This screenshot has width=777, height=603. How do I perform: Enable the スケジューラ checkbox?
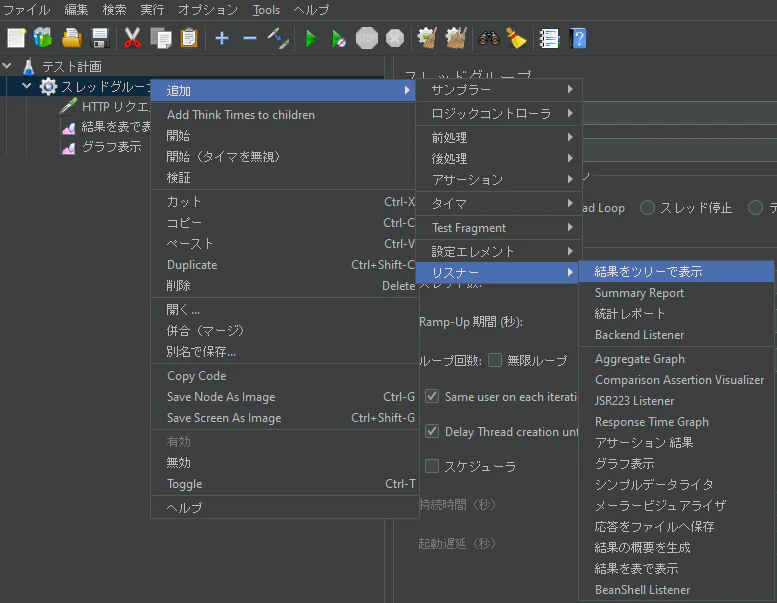click(x=432, y=466)
